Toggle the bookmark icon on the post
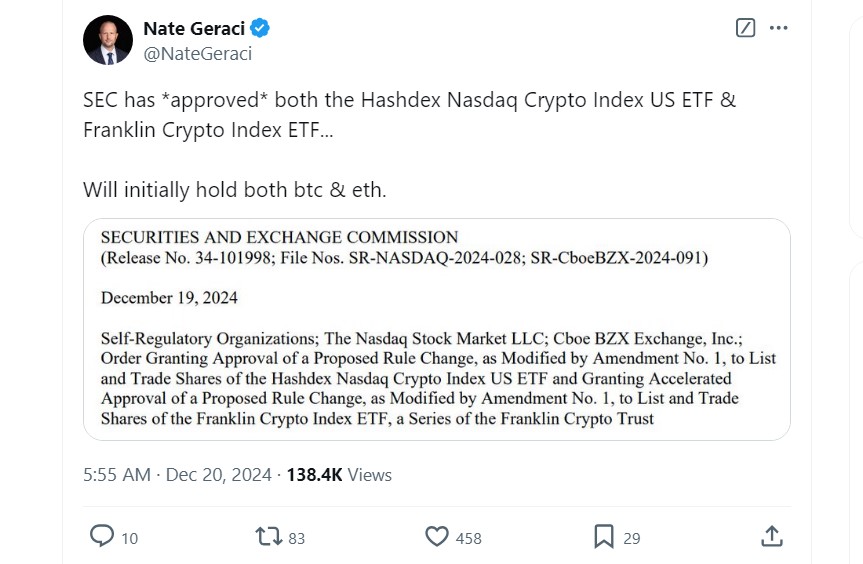Image resolution: width=863 pixels, height=564 pixels. point(604,537)
